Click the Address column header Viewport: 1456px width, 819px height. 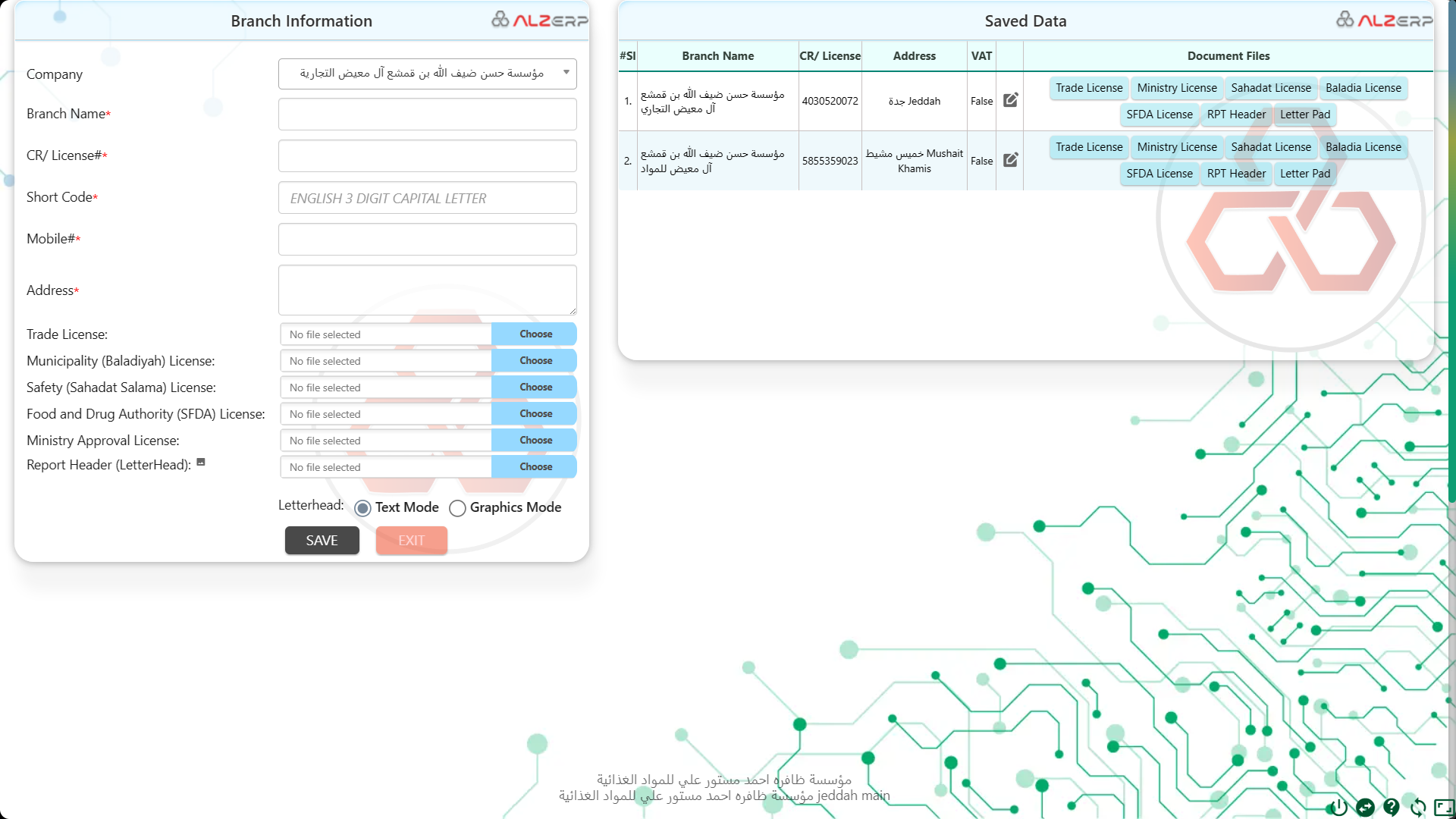[914, 56]
